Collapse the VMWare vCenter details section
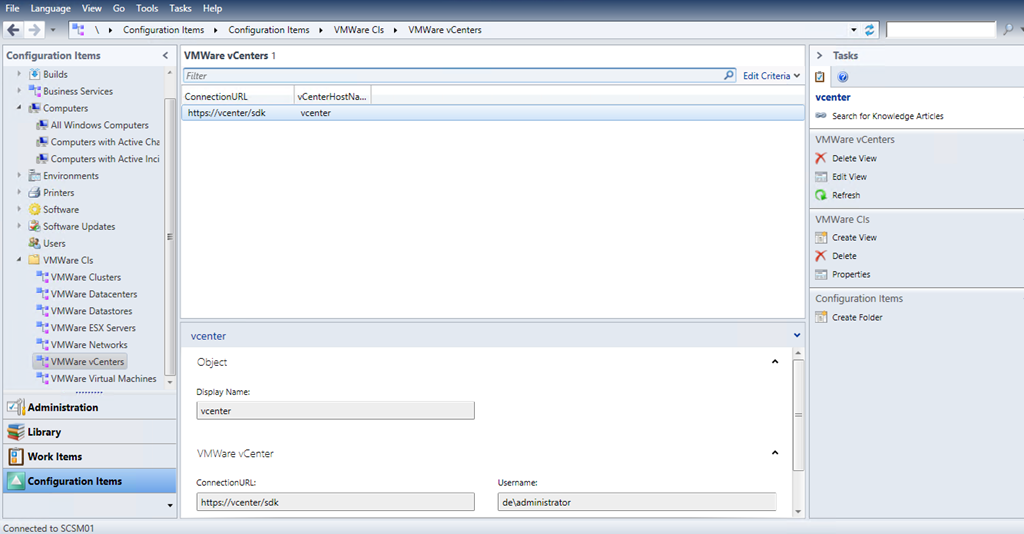 (x=775, y=453)
